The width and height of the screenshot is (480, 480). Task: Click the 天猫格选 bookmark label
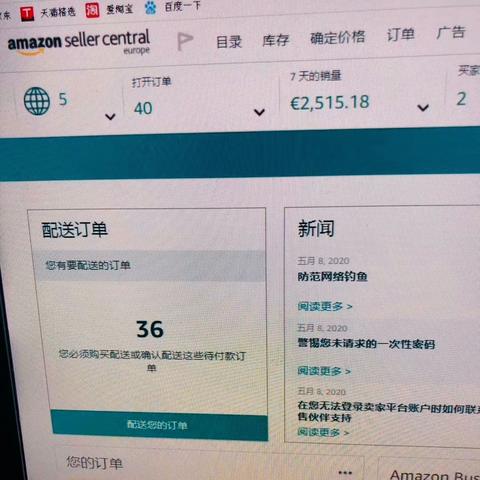(58, 13)
